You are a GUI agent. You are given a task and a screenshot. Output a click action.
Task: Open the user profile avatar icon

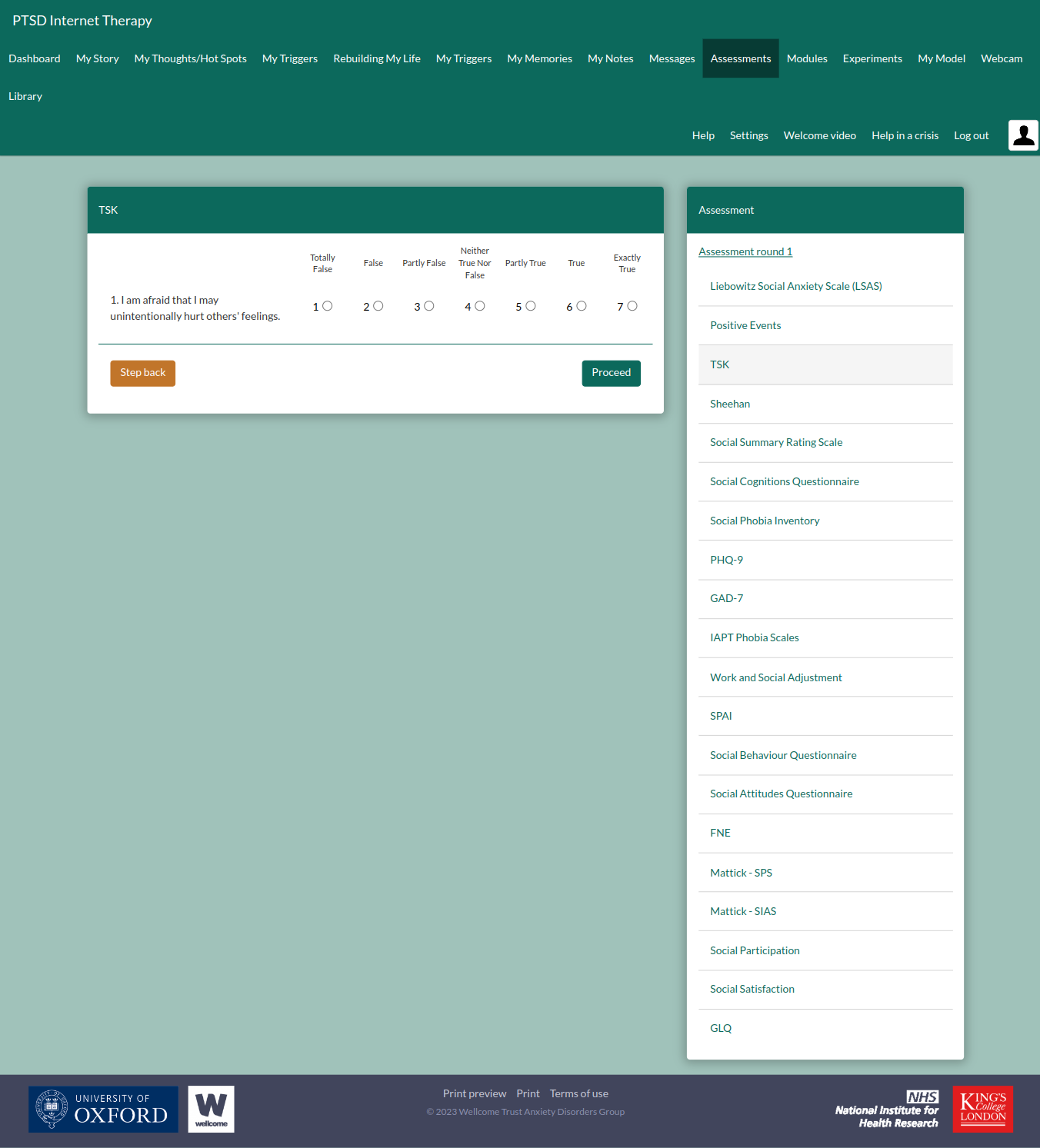[1023, 135]
